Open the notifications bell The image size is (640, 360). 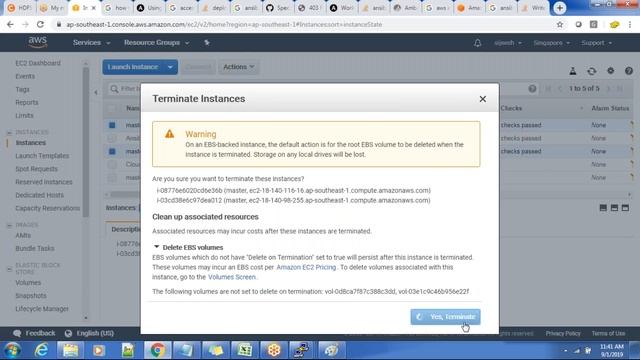point(478,43)
